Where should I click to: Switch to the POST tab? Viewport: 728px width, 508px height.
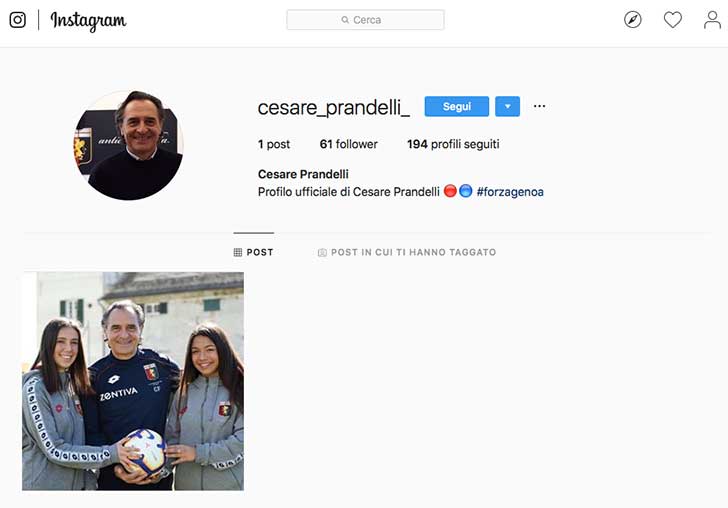coord(254,252)
